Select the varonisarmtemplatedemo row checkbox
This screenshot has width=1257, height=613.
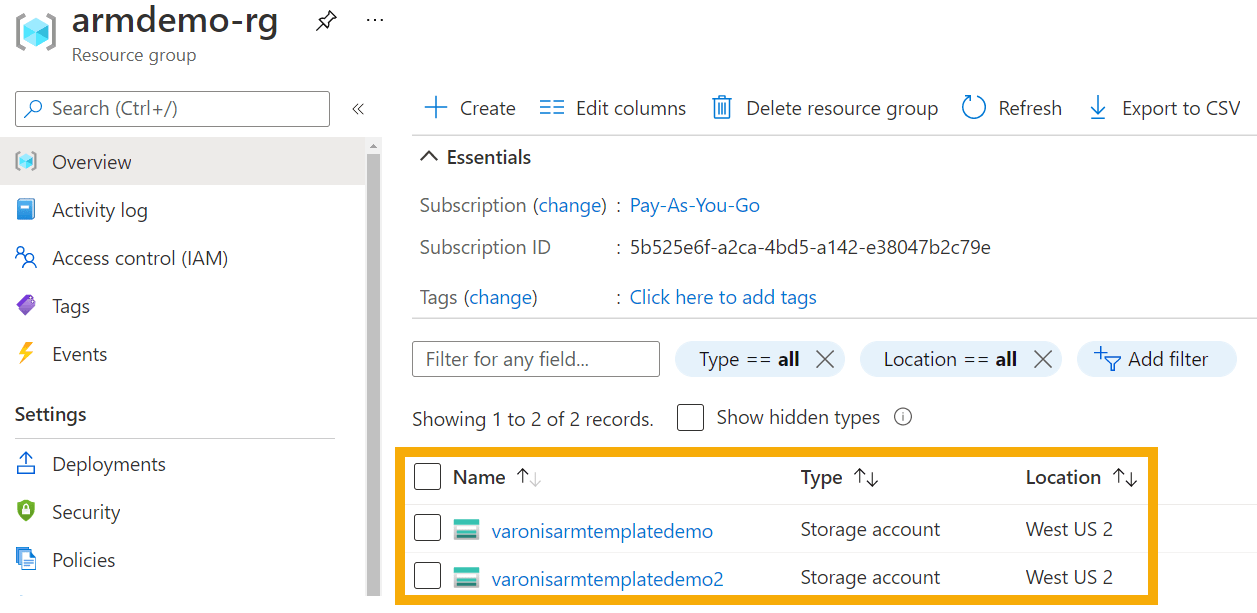pos(427,527)
